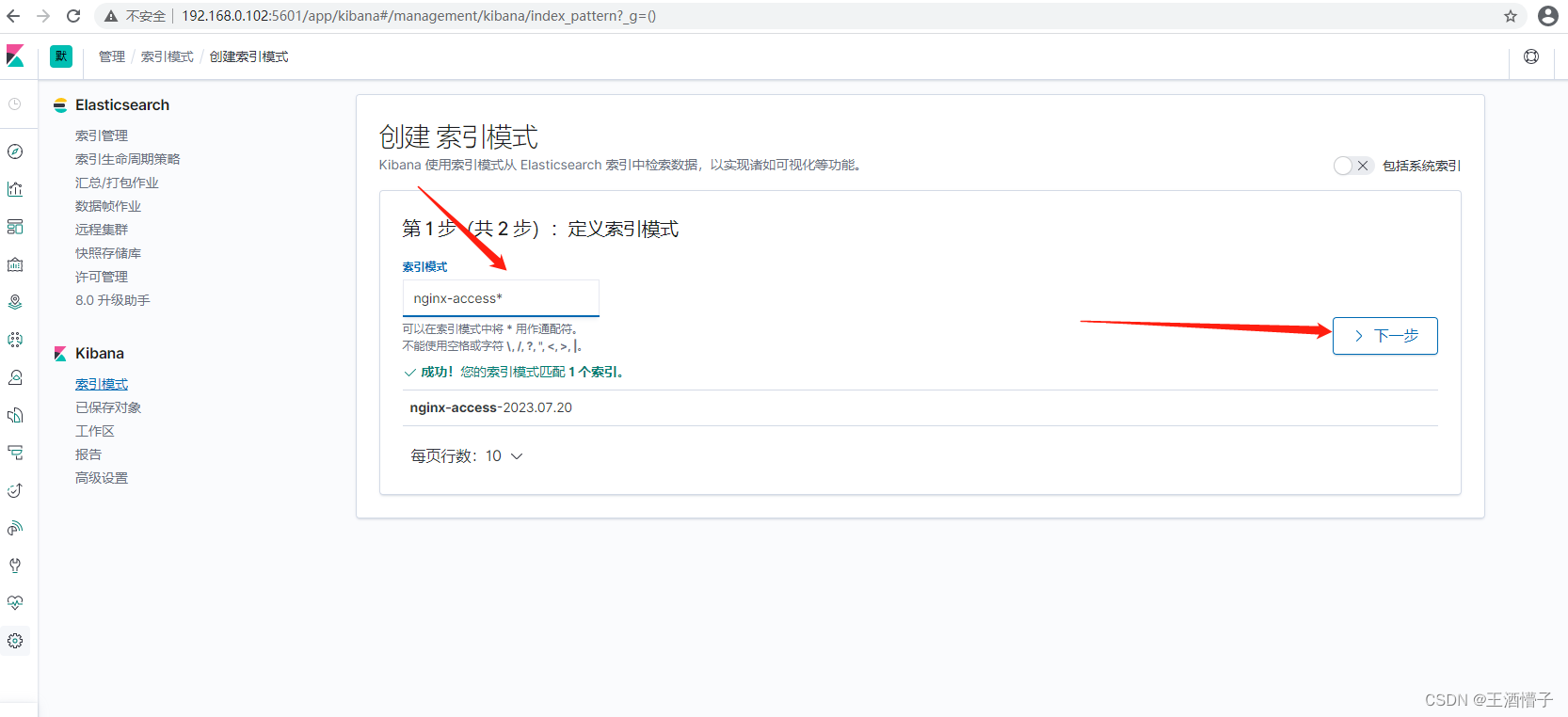Click the 创建索引模式 breadcrumb text
This screenshot has height=717, width=1568.
tap(249, 56)
